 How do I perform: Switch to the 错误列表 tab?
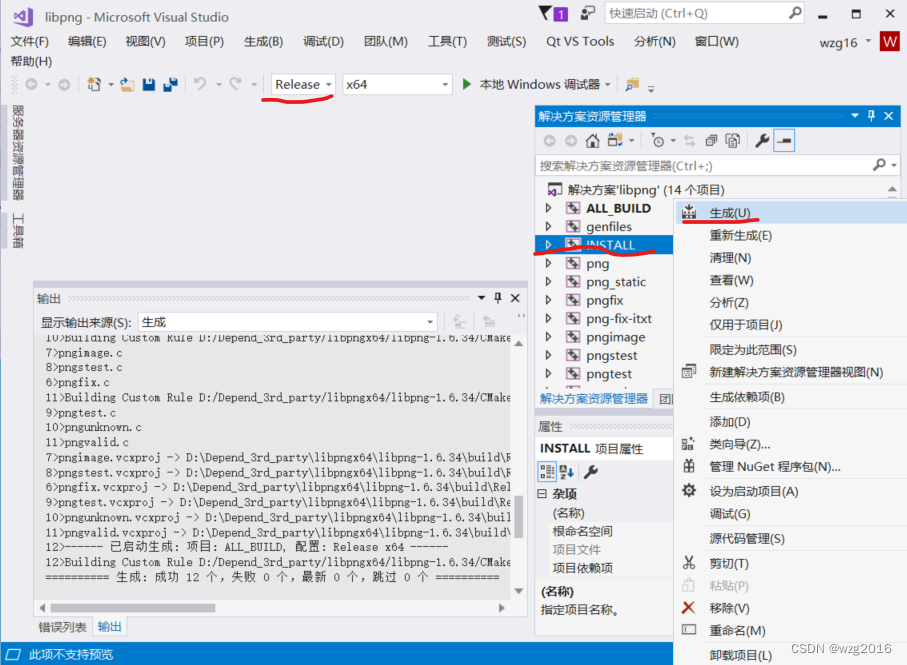pyautogui.click(x=62, y=626)
